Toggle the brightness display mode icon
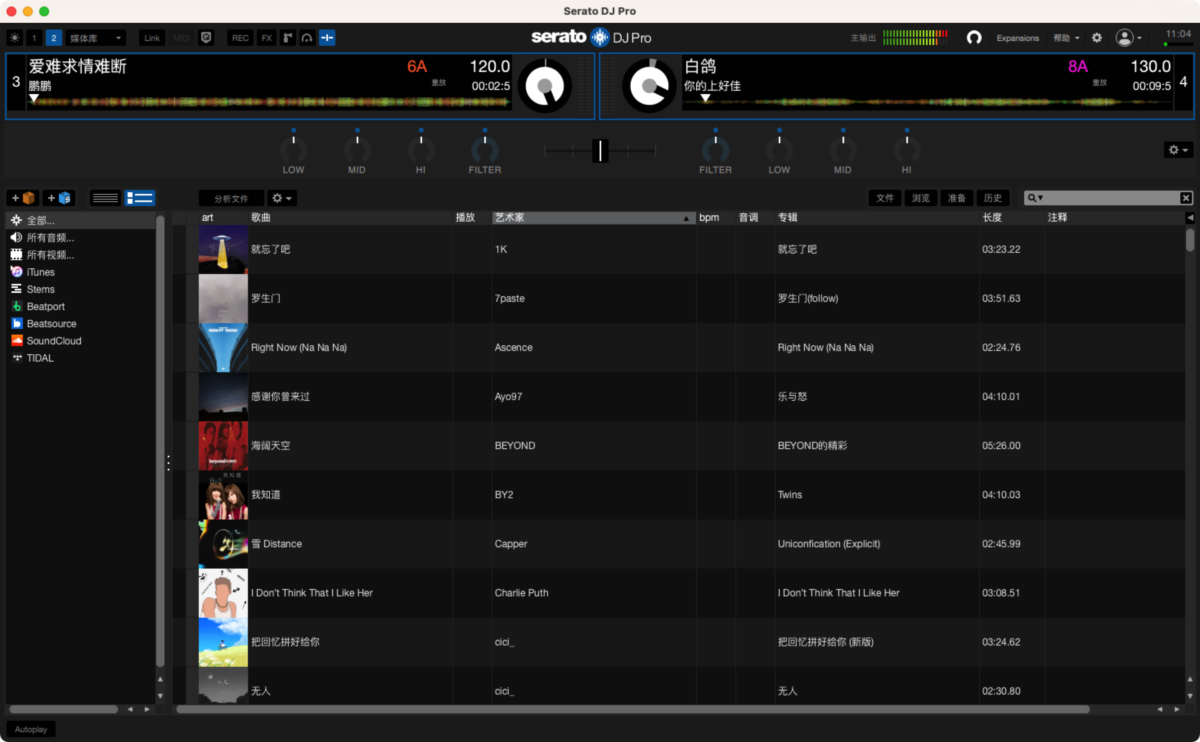Viewport: 1200px width, 742px height. [x=14, y=38]
